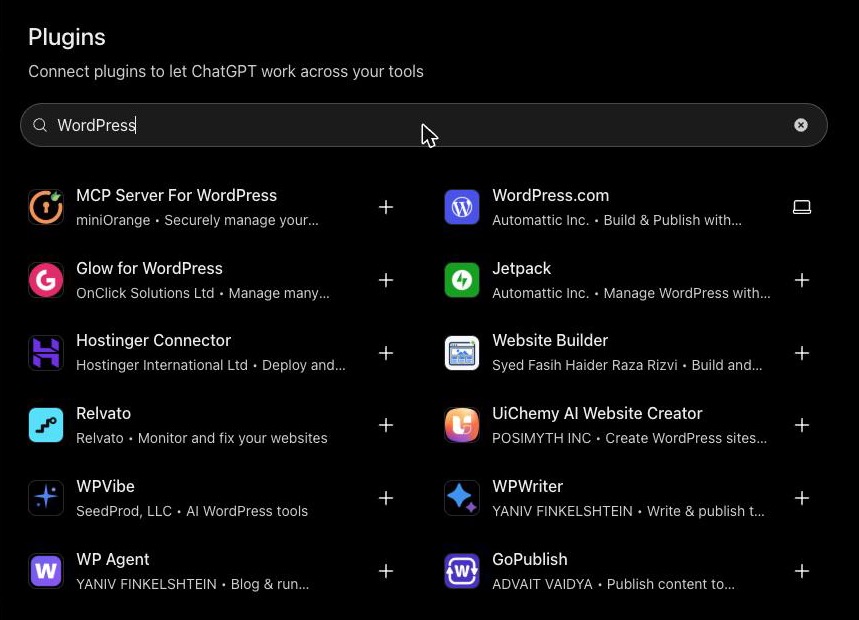Focus the plugin search field

423,125
